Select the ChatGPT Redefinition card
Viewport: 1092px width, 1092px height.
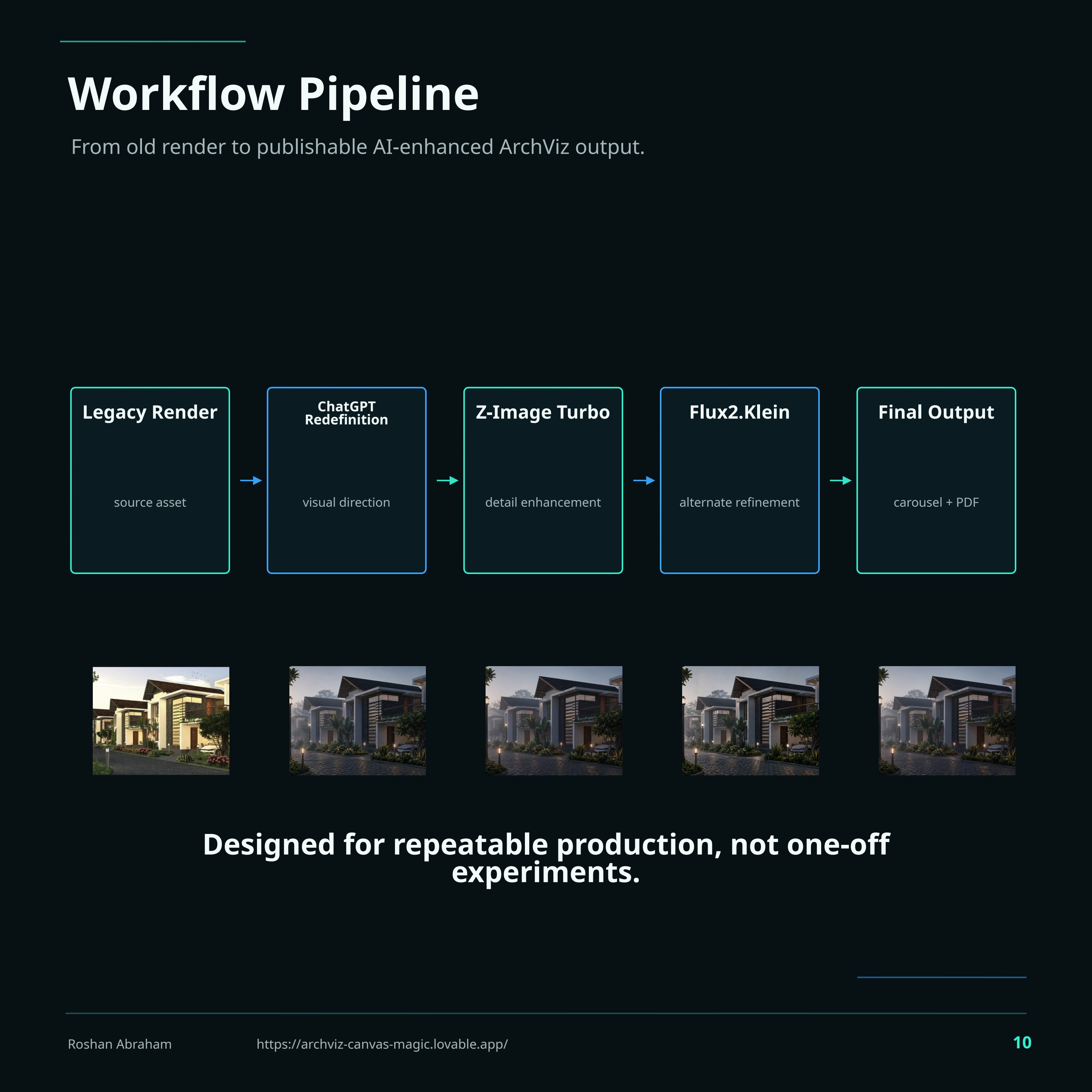tap(347, 480)
